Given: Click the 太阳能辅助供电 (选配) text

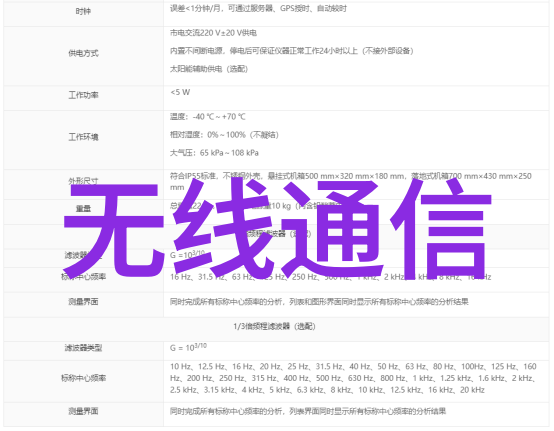Looking at the screenshot, I should 209,69.
